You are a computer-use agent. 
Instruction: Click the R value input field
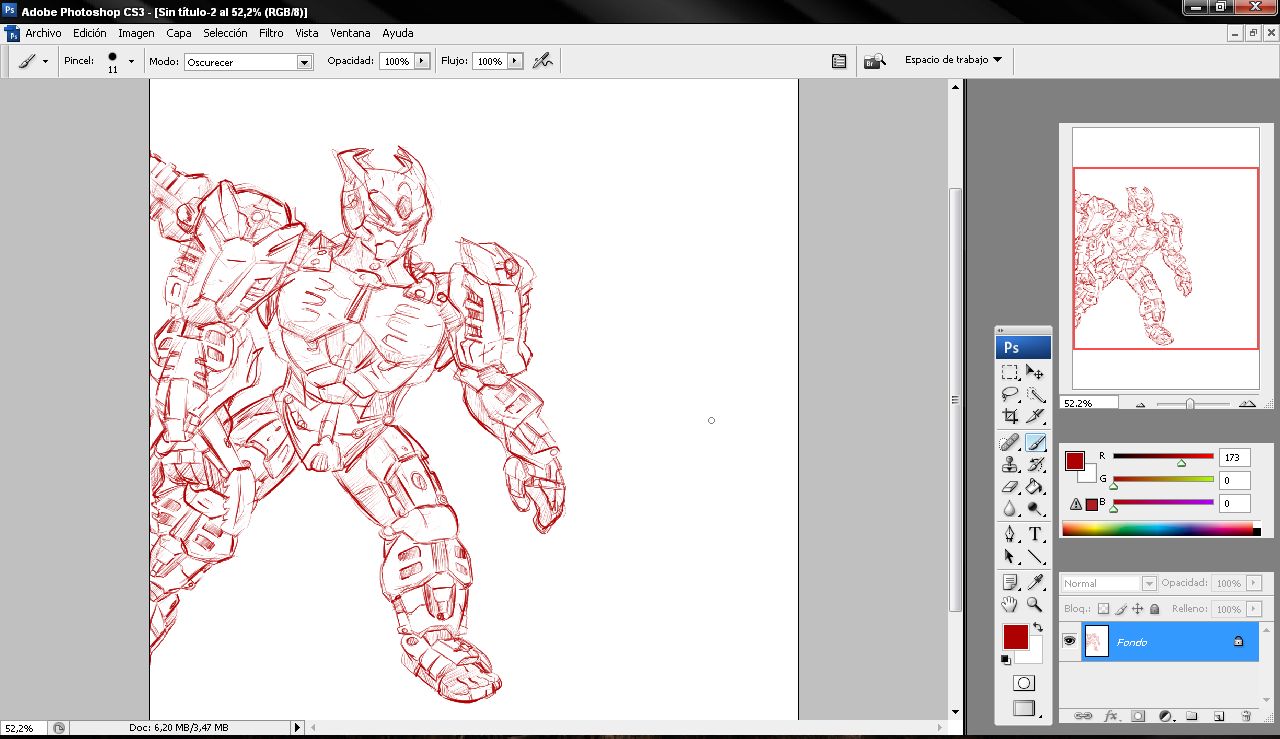pos(1234,457)
